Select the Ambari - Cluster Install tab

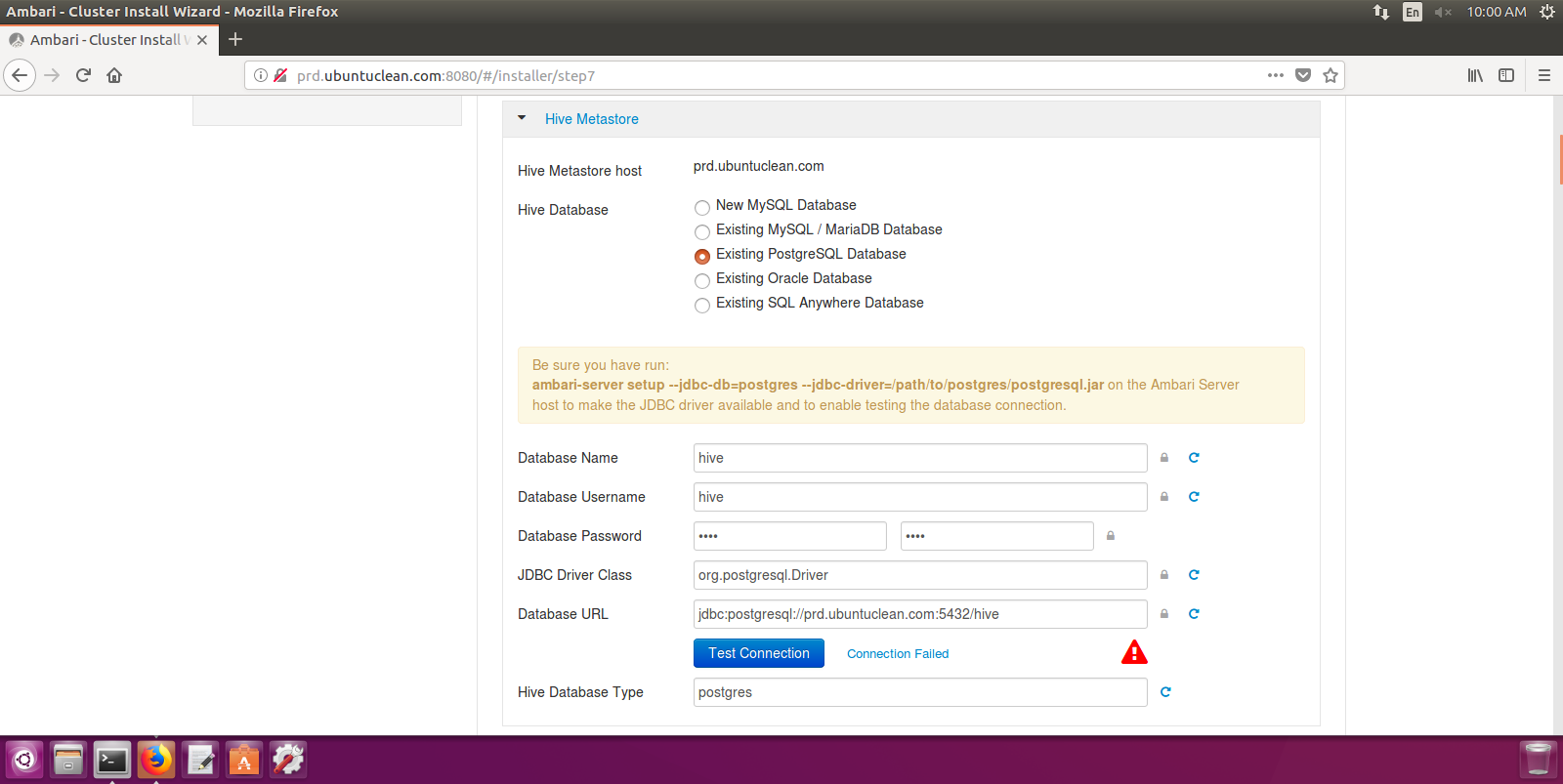107,40
